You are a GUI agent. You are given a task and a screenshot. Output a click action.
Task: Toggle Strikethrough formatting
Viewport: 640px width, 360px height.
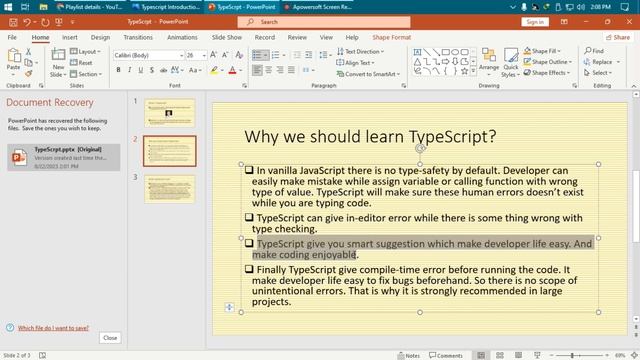tap(163, 70)
